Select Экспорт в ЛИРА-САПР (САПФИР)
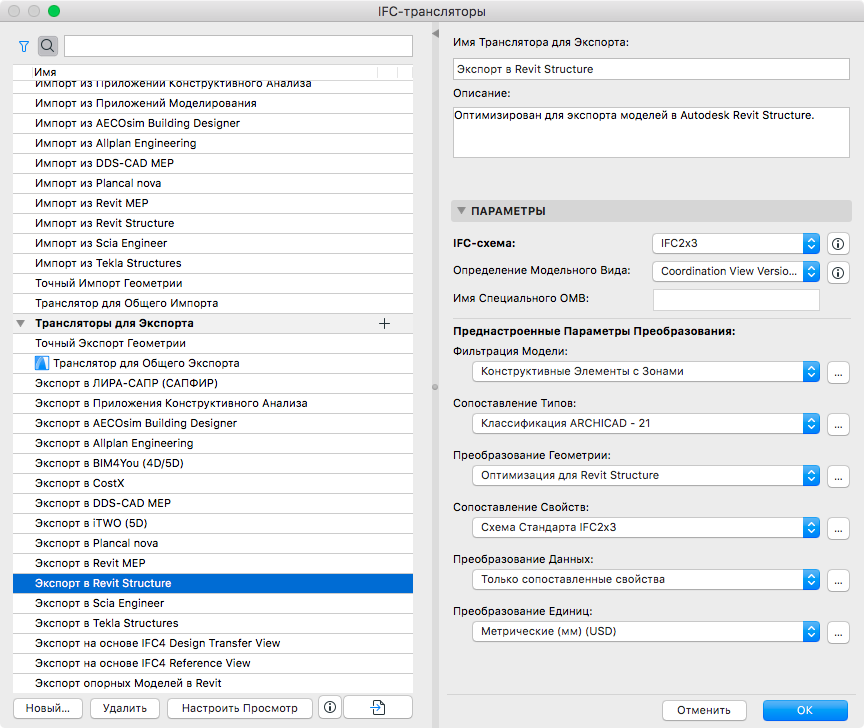The height and width of the screenshot is (728, 864). (x=213, y=384)
